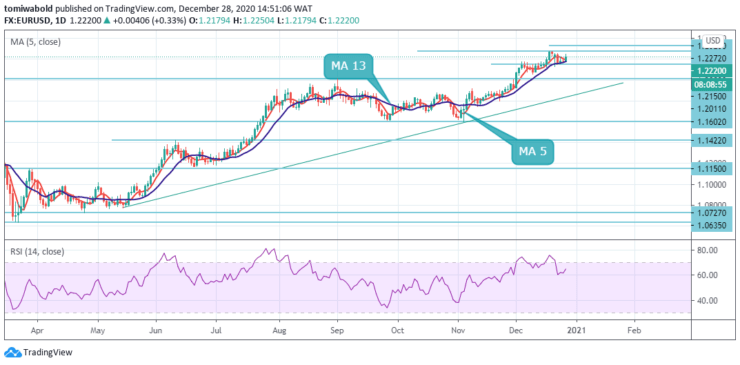
Task: Click the 80.00 RSI axis value
Action: (708, 249)
